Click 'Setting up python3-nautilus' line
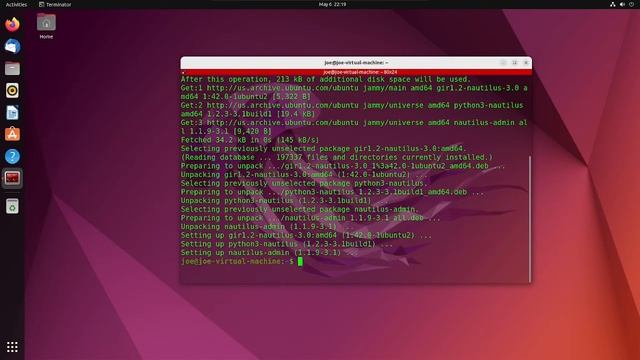This screenshot has width=640, height=360. point(287,244)
